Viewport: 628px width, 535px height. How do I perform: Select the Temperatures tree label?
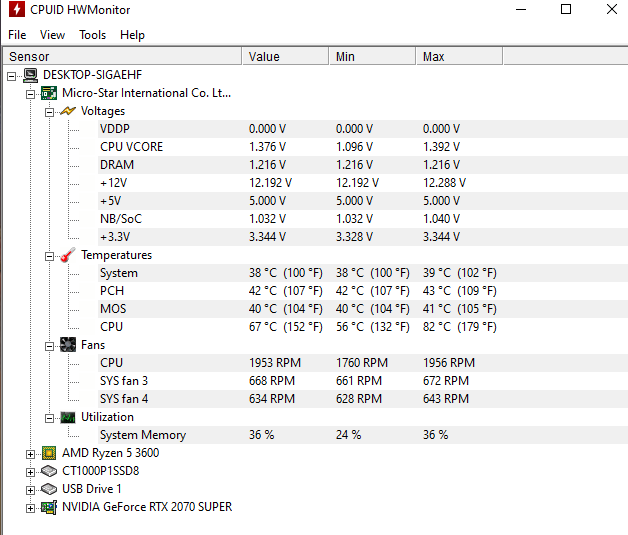[x=117, y=255]
